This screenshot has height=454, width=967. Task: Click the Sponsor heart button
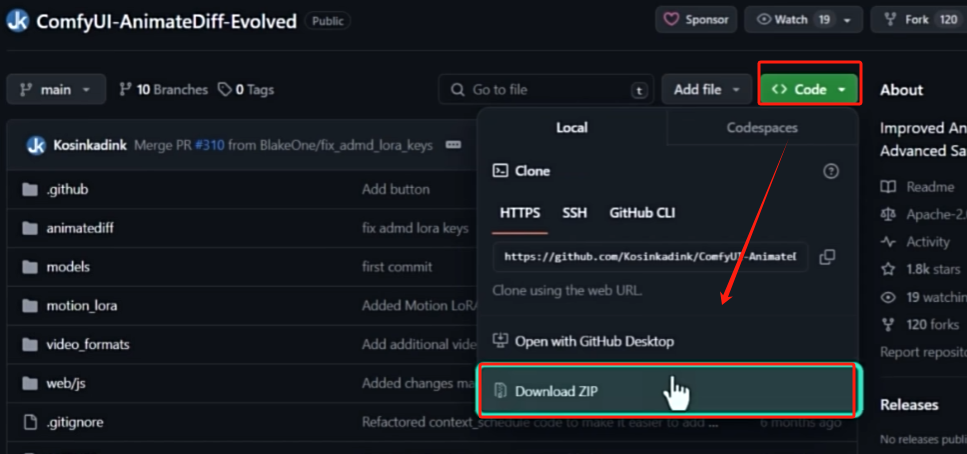tap(696, 19)
